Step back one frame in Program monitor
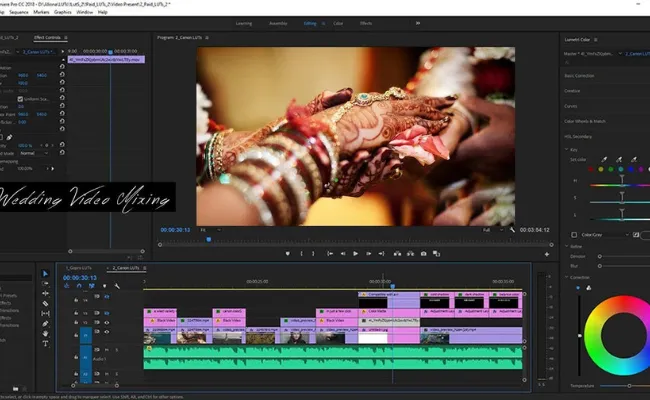Image resolution: width=650 pixels, height=400 pixels. tap(343, 254)
